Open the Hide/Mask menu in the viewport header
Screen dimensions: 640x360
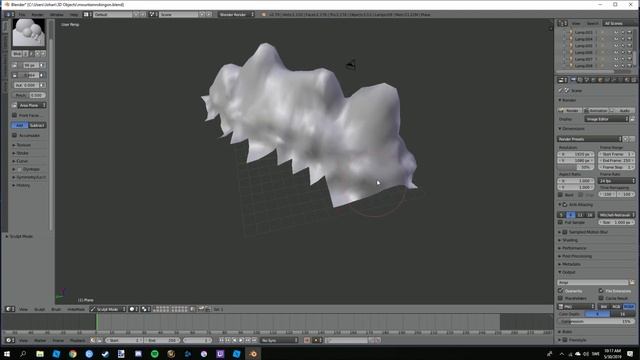(76, 309)
